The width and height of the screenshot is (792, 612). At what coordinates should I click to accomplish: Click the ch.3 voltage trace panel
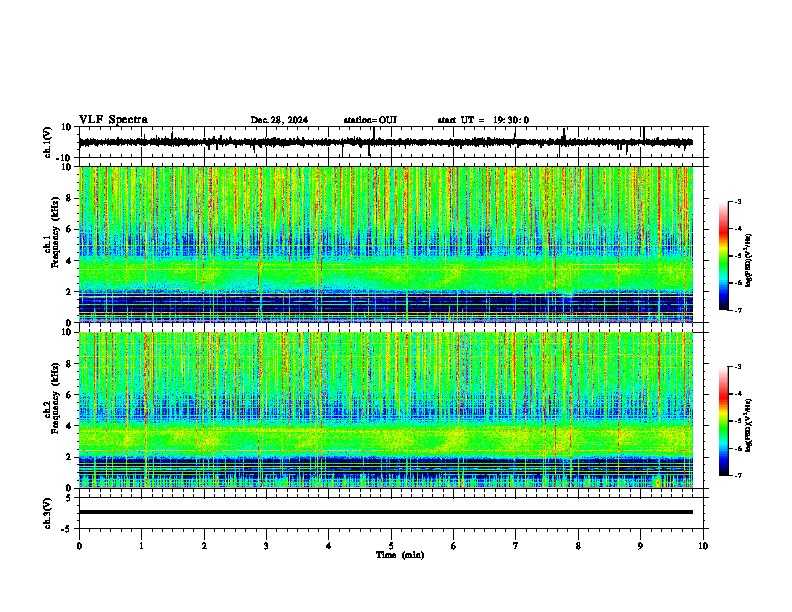[x=393, y=513]
